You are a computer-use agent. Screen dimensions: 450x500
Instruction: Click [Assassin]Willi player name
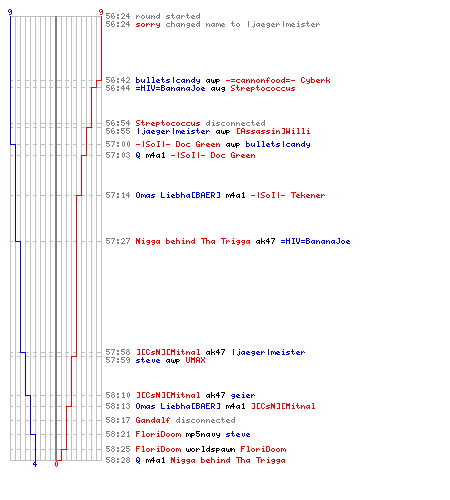(273, 131)
